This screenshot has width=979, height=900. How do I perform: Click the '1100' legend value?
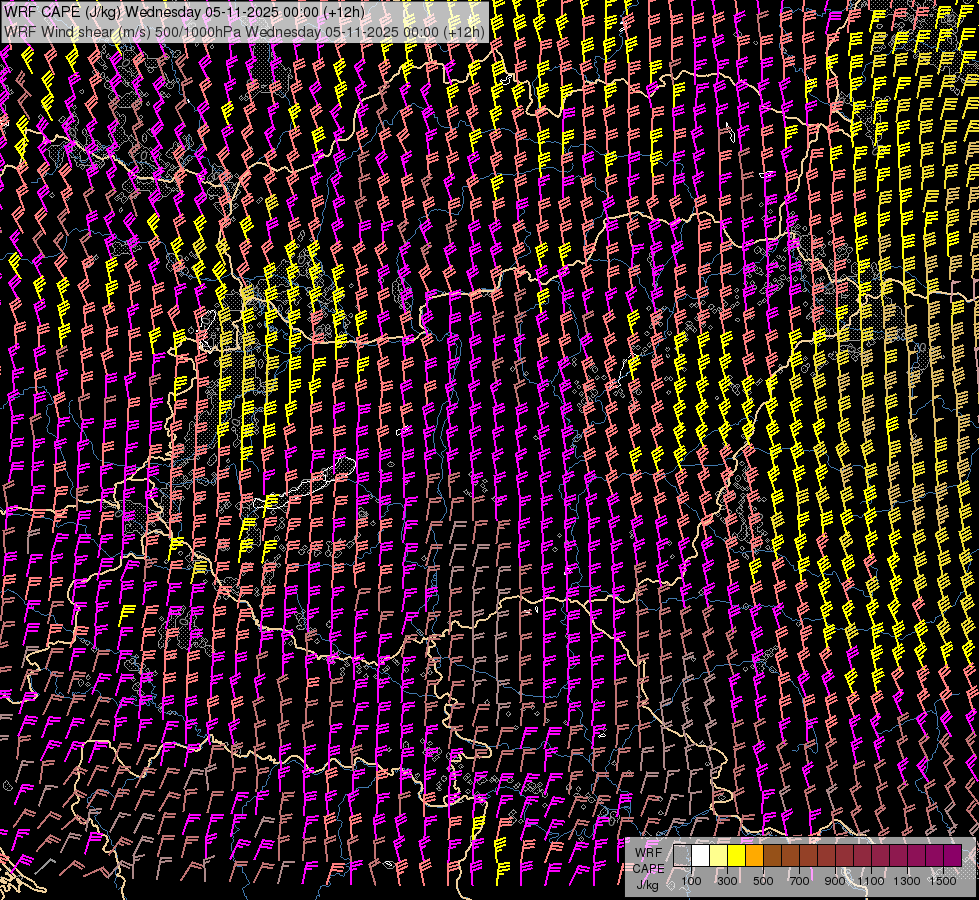[x=871, y=881]
